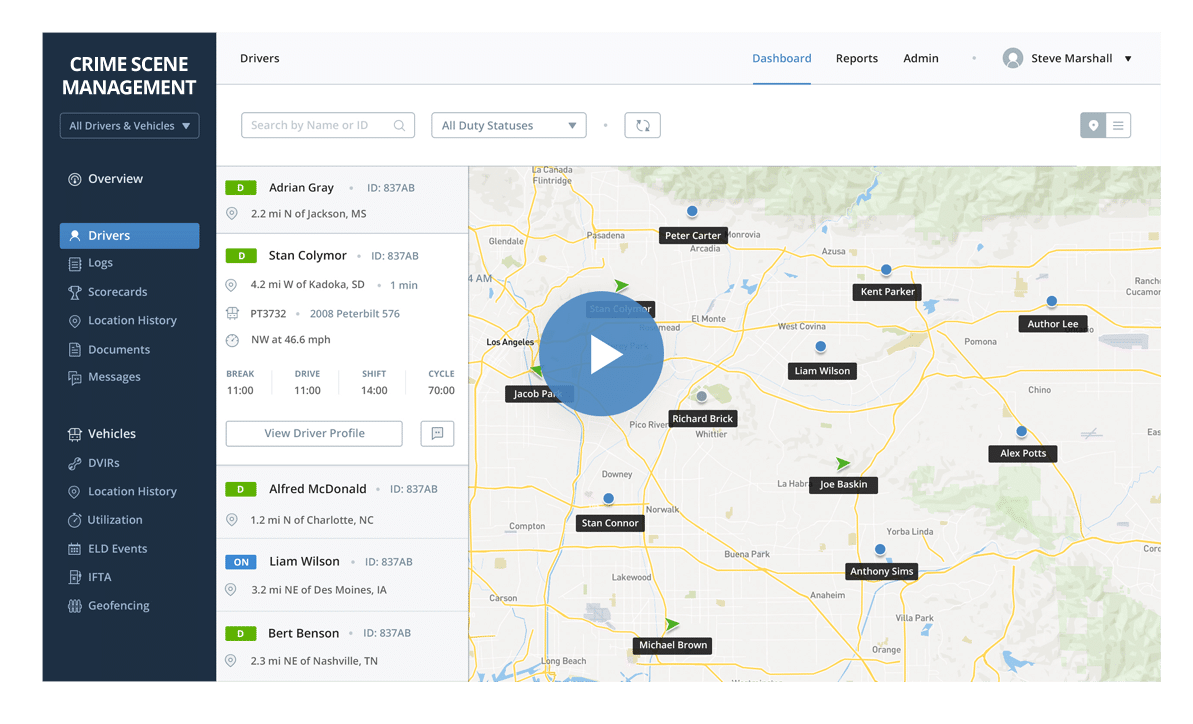1193x724 pixels.
Task: Switch to list view toggle
Action: point(1118,126)
